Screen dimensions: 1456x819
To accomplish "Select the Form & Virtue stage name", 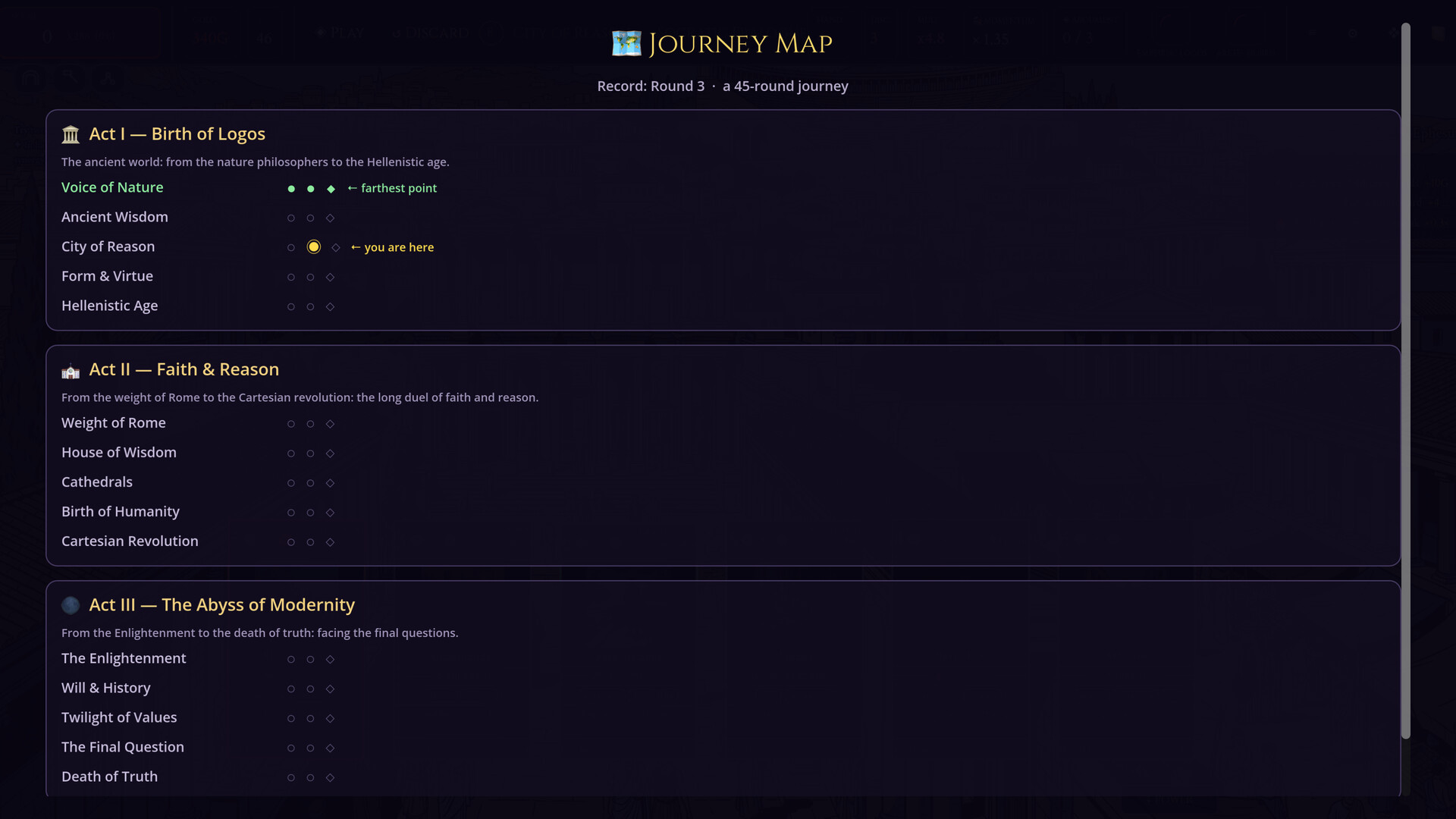I will click(107, 276).
